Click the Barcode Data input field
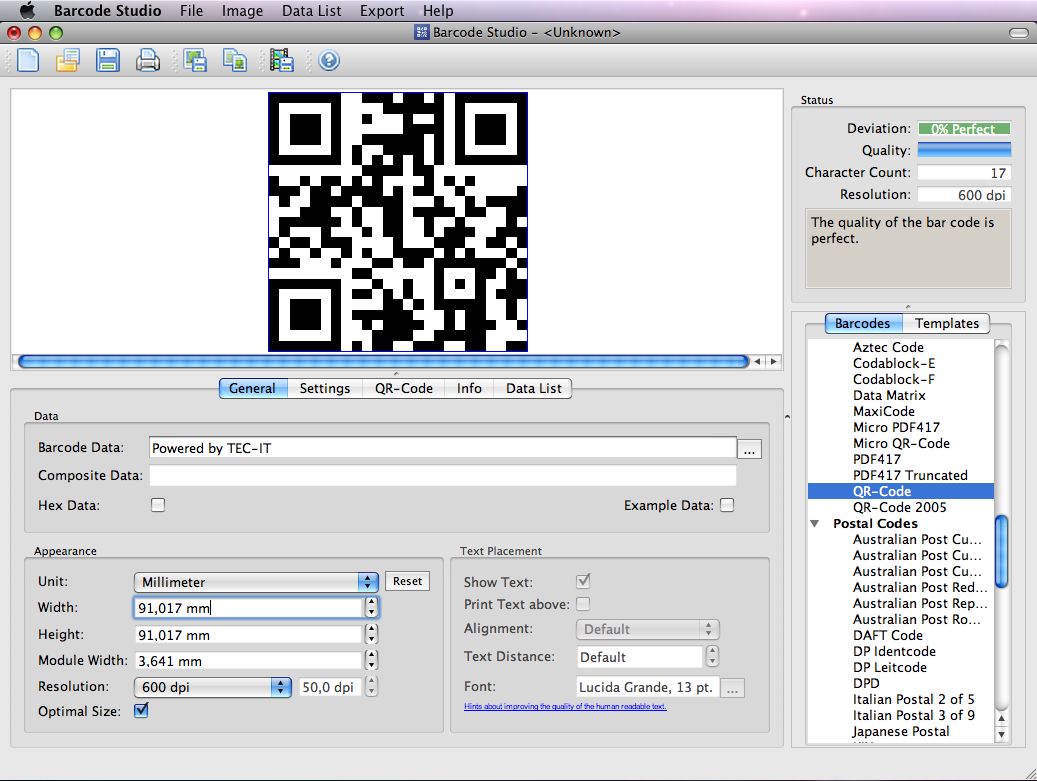Viewport: 1037px width, 781px height. [x=442, y=448]
